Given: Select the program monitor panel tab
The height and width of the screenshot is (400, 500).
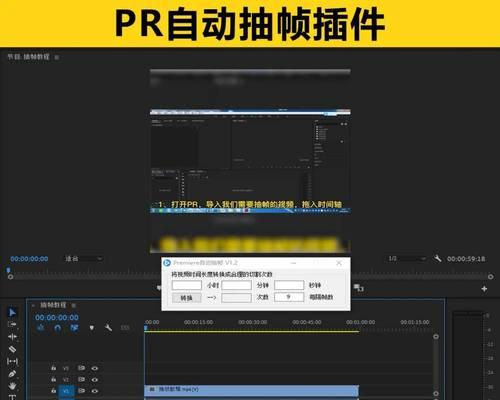Looking at the screenshot, I should click(28, 57).
